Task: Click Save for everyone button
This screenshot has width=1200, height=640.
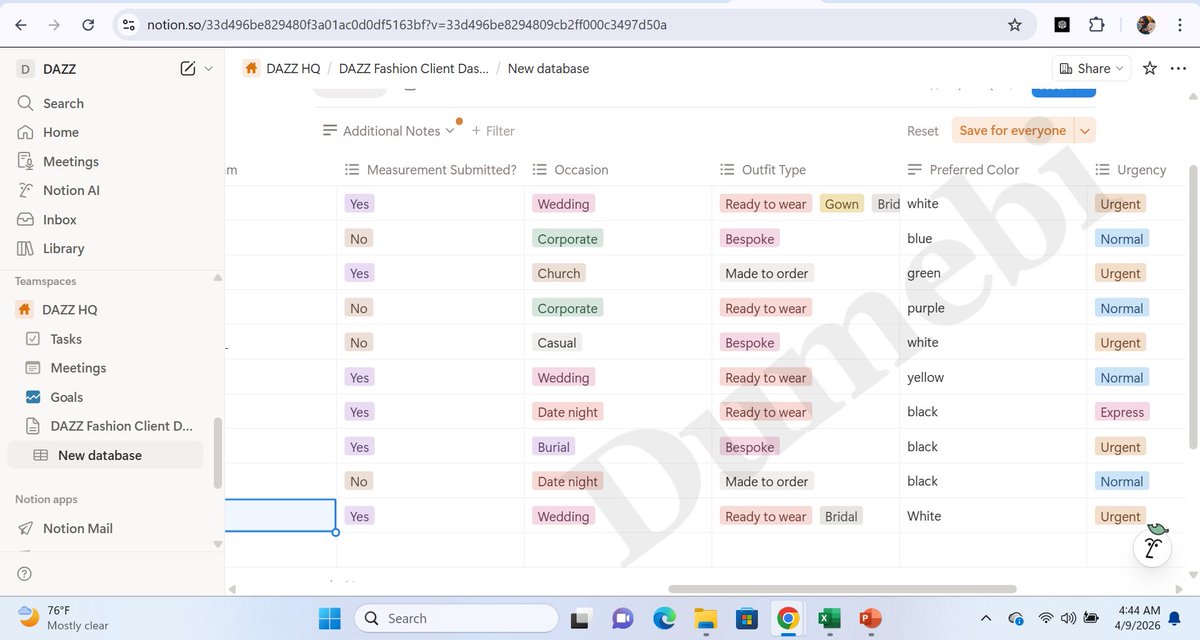Action: click(1013, 131)
